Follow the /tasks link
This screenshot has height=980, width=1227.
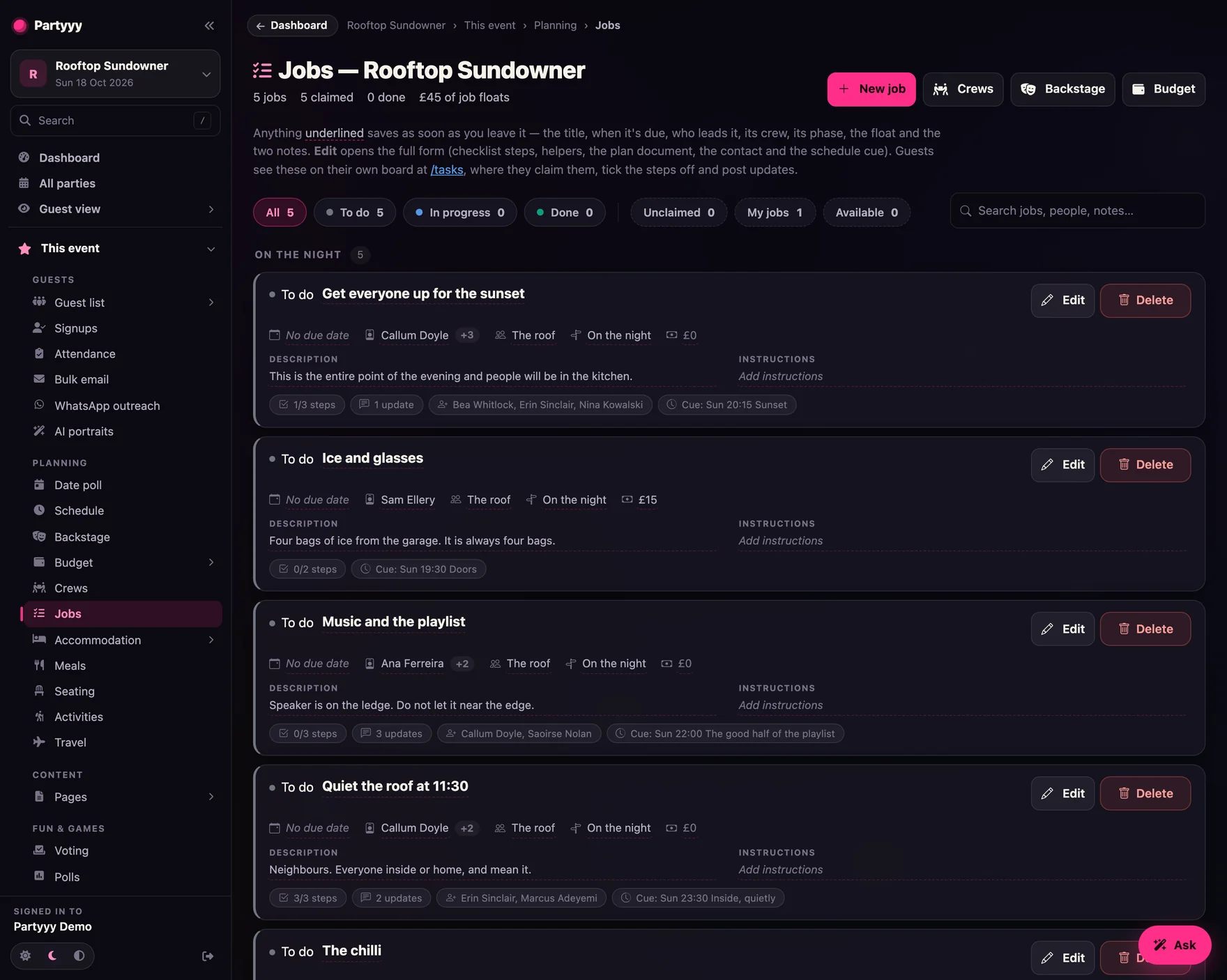[x=447, y=169]
